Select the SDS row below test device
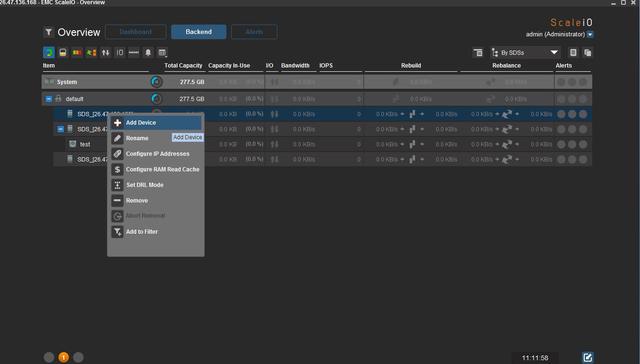The height and width of the screenshot is (364, 640). click(x=322, y=160)
